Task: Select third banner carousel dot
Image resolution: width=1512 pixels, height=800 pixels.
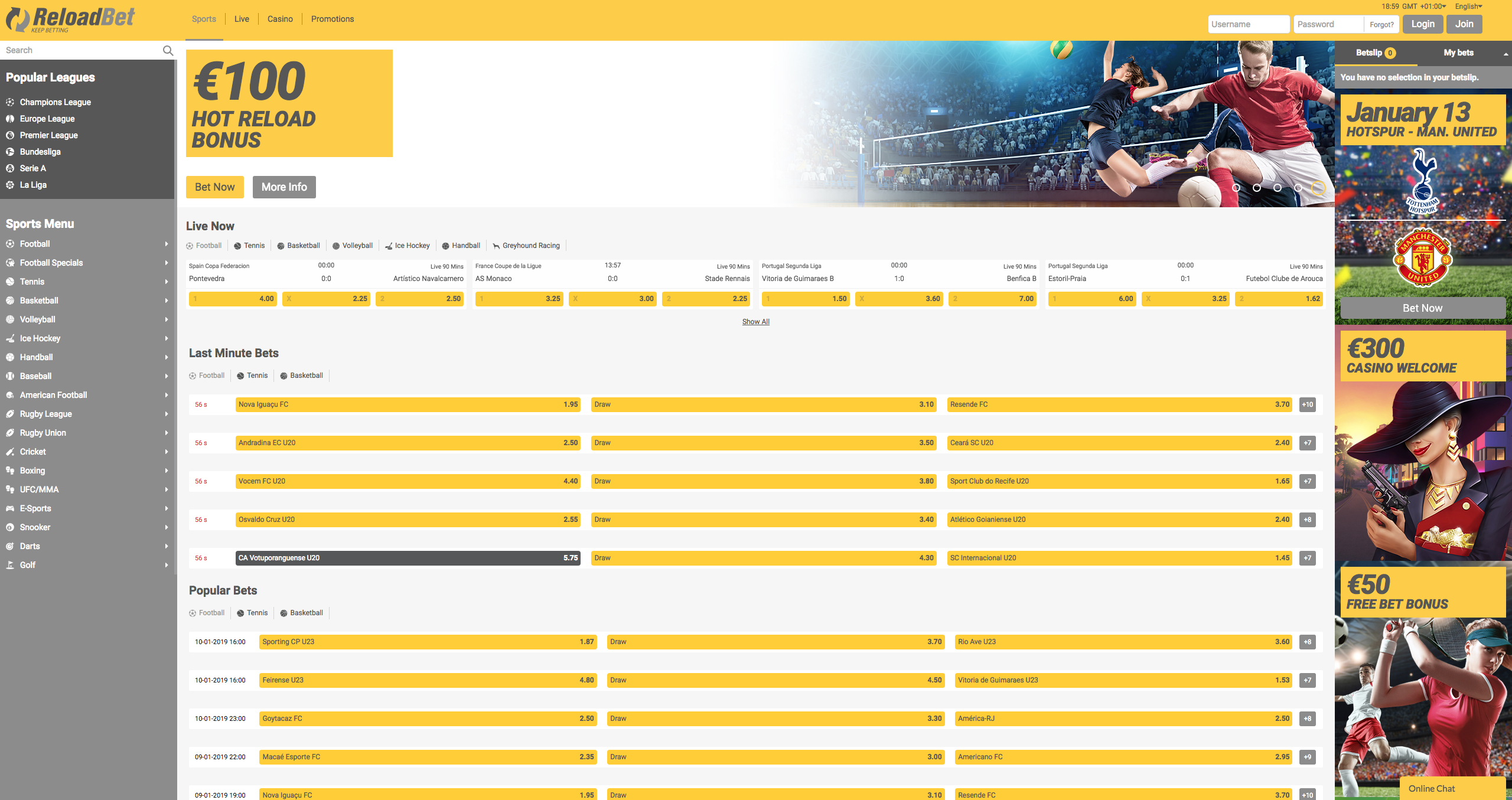Action: tap(1278, 188)
